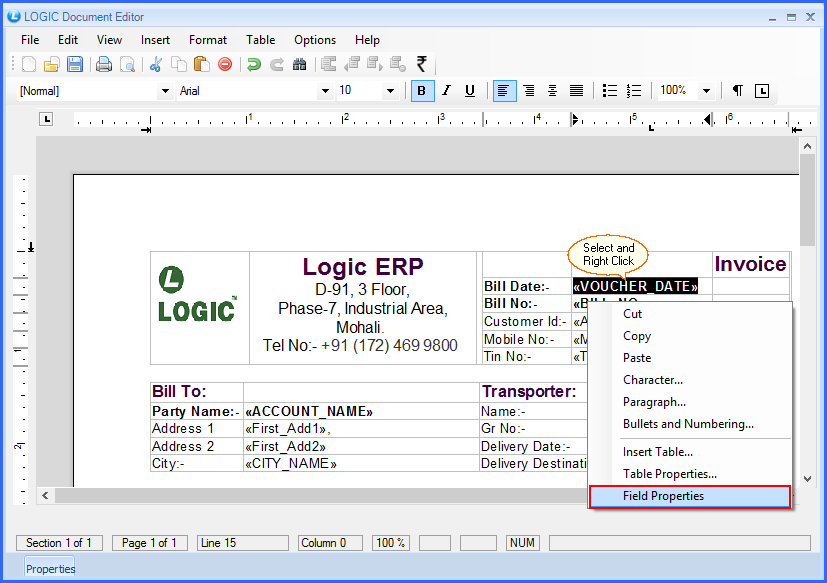
Task: Click the horizontal scrollbar left arrow
Action: tap(45, 496)
